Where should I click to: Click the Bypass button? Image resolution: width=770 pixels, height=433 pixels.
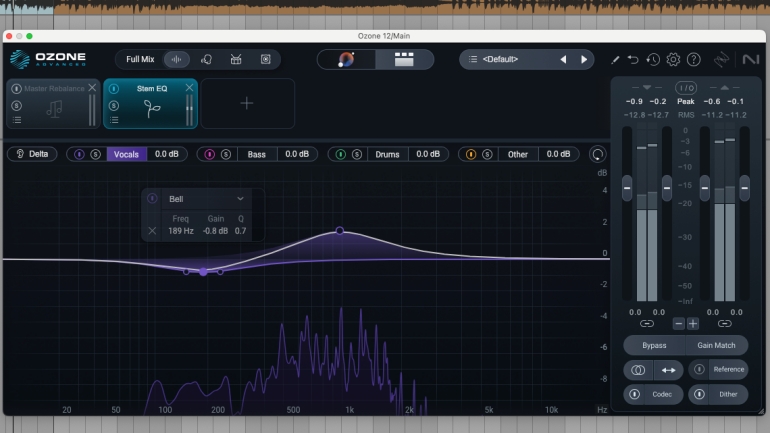(x=654, y=345)
